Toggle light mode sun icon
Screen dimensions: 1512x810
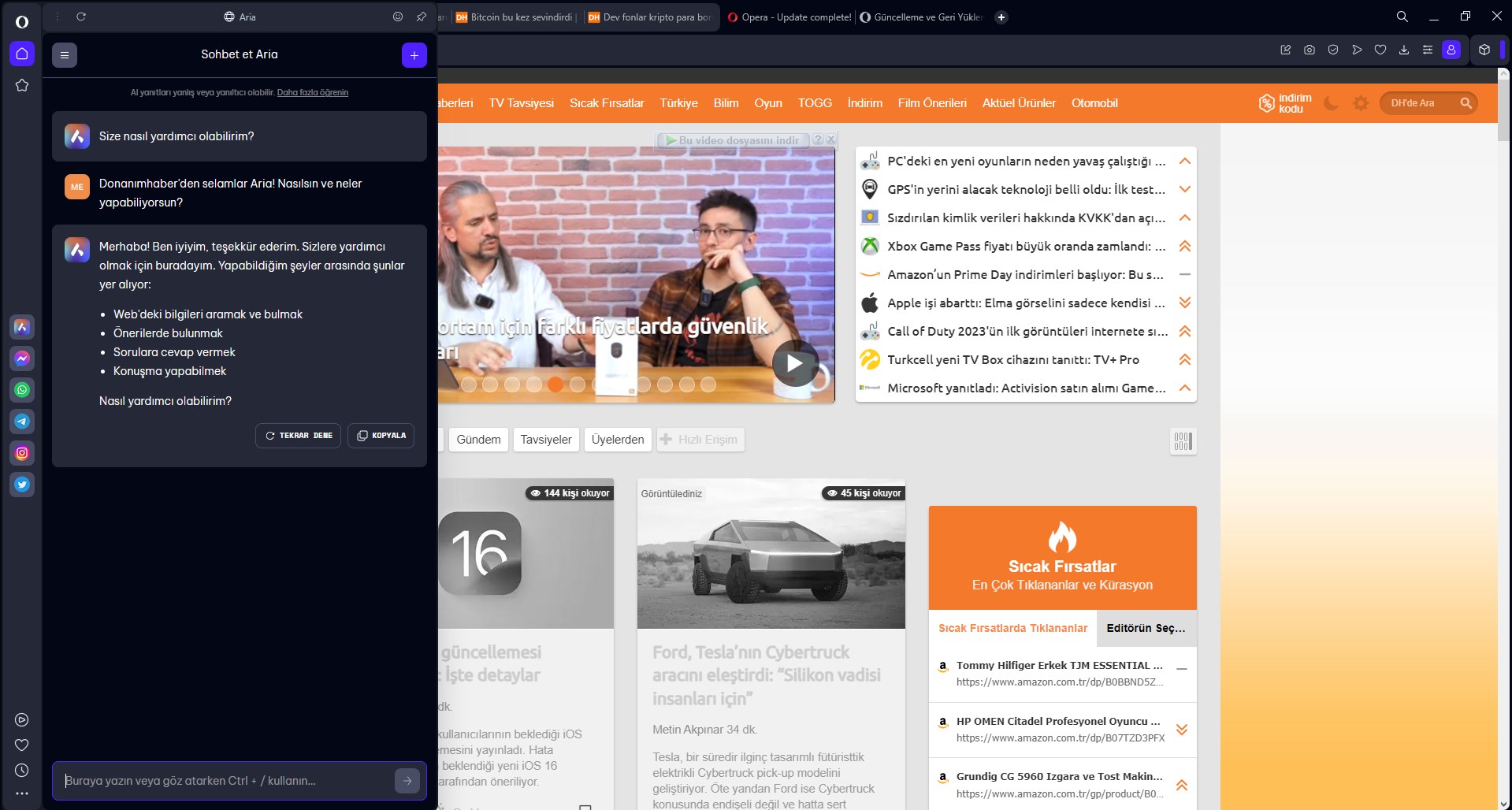1361,103
